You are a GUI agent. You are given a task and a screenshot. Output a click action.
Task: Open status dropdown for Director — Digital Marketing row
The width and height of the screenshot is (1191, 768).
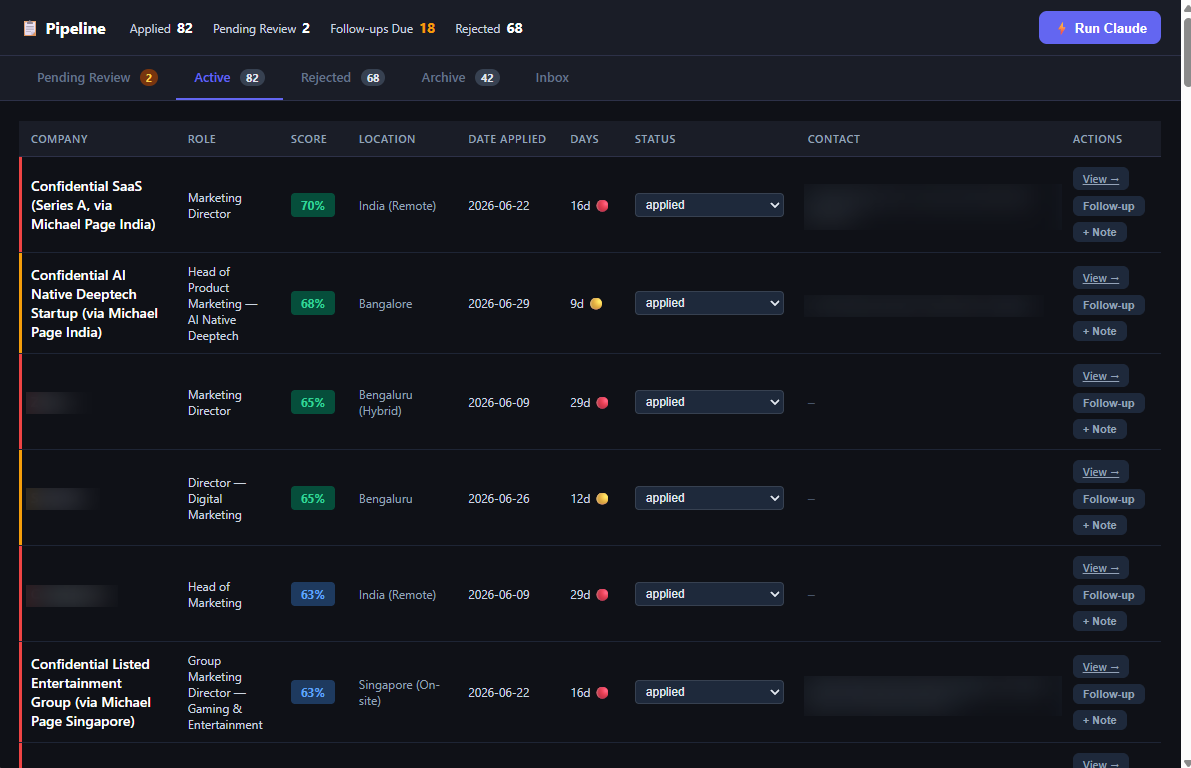coord(709,498)
